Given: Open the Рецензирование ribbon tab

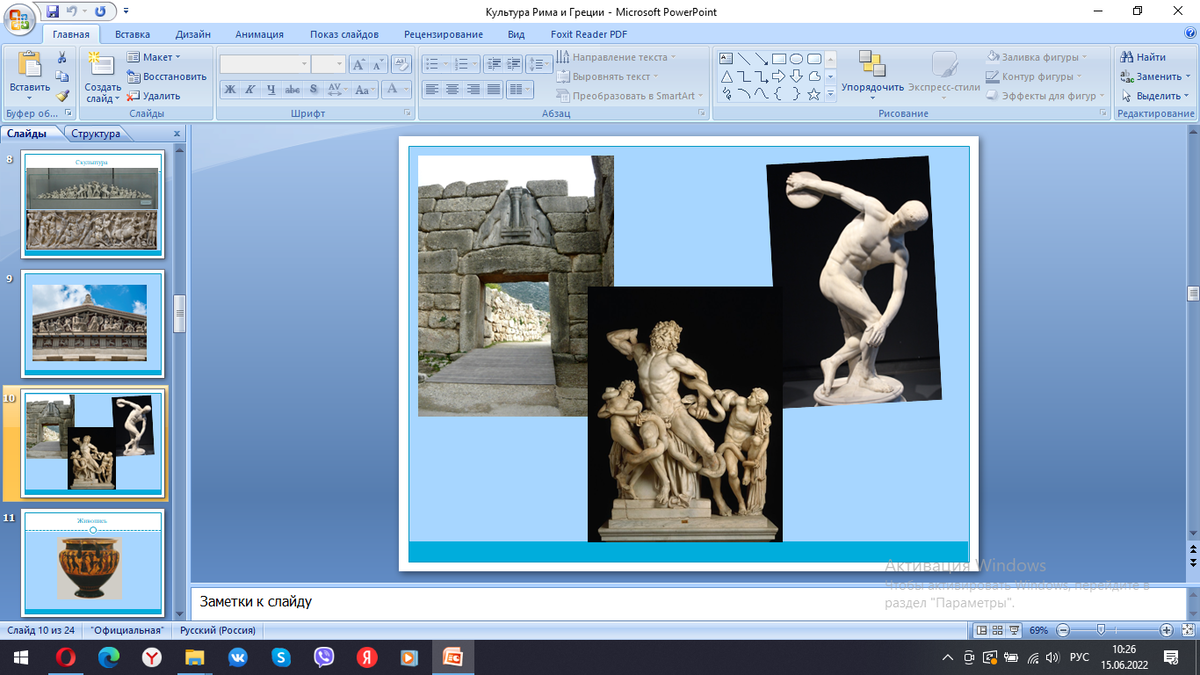Looking at the screenshot, I should 443,34.
